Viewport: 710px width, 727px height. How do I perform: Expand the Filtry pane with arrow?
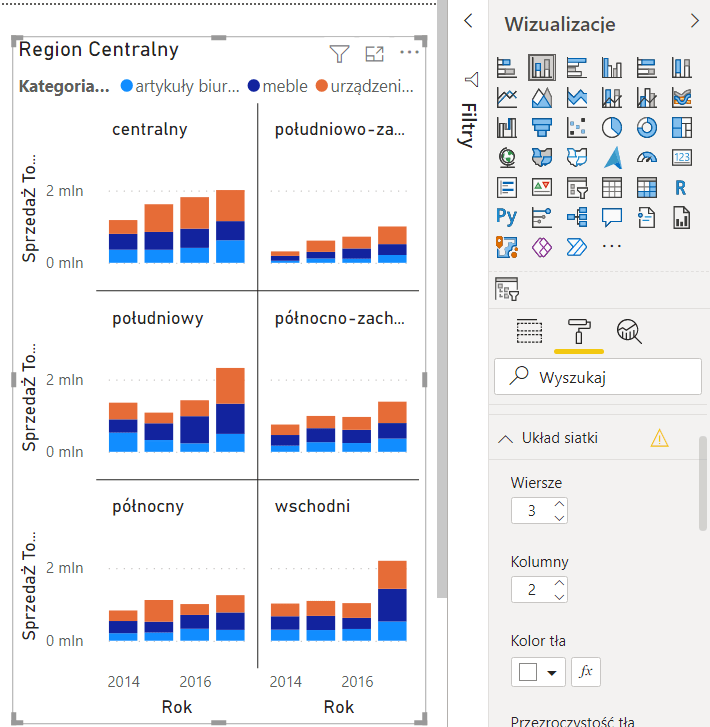pyautogui.click(x=467, y=21)
